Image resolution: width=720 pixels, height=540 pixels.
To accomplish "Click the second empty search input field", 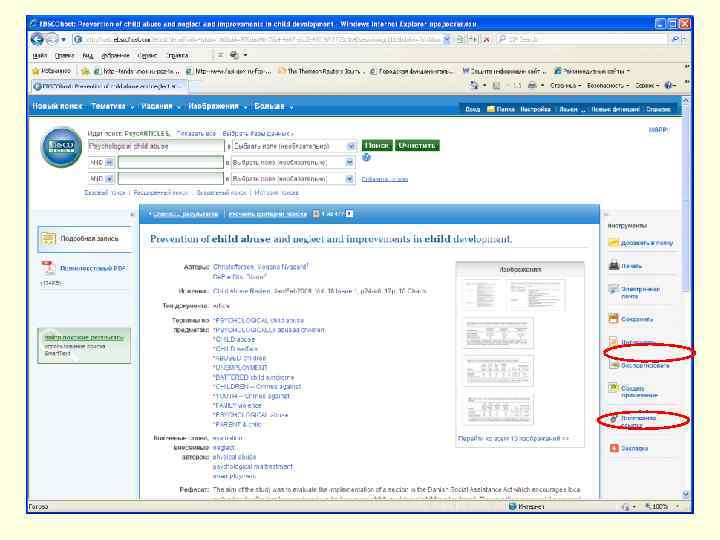I will (x=170, y=163).
